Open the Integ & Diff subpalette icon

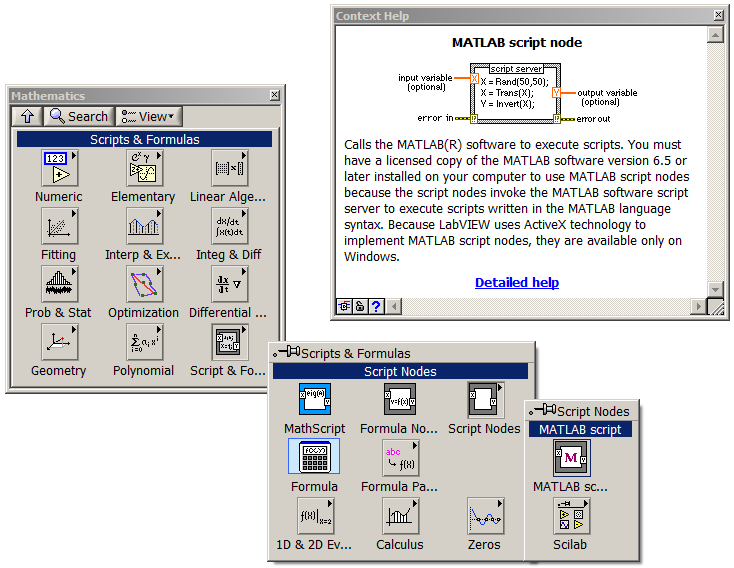pyautogui.click(x=229, y=226)
